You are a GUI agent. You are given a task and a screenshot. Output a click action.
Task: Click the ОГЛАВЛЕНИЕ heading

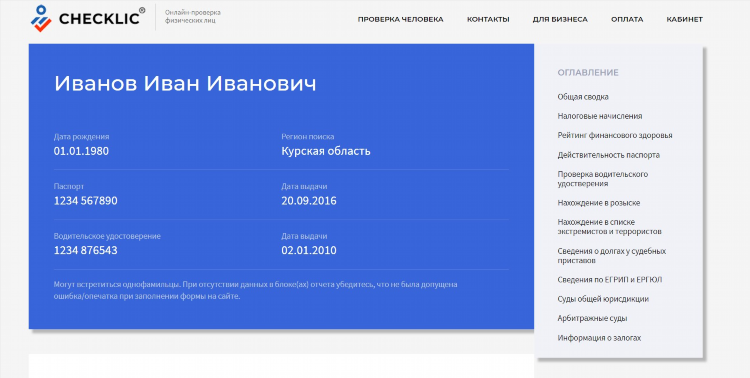pyautogui.click(x=588, y=73)
